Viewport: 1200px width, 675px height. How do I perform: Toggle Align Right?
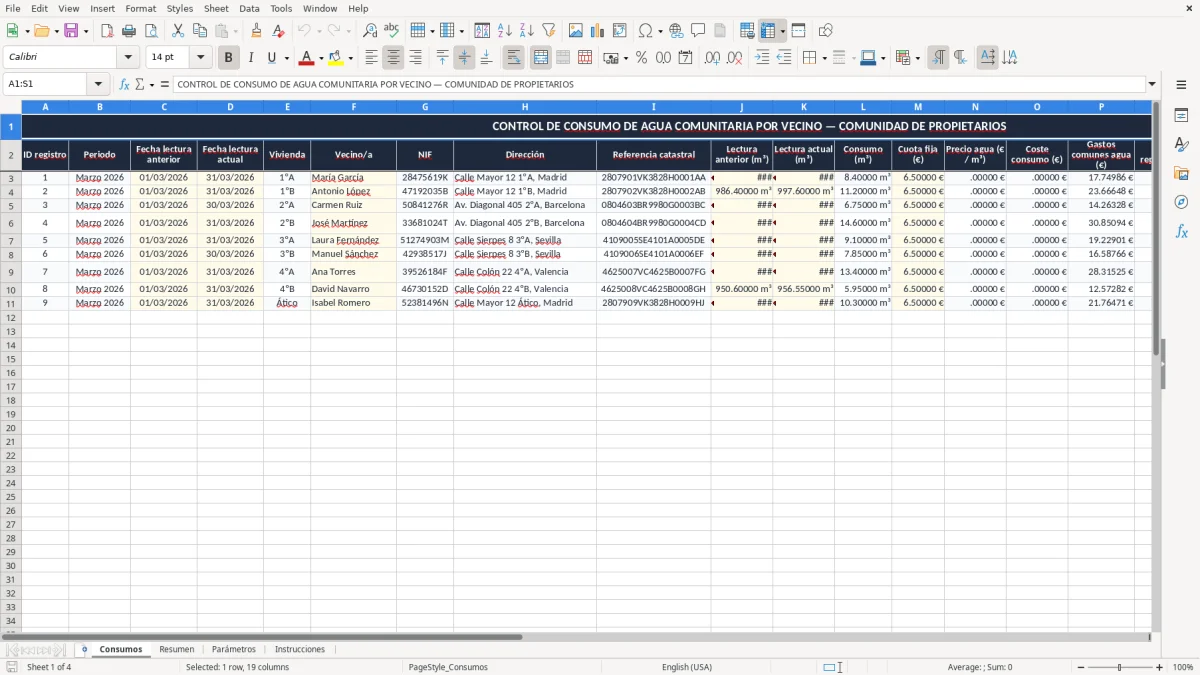click(416, 58)
